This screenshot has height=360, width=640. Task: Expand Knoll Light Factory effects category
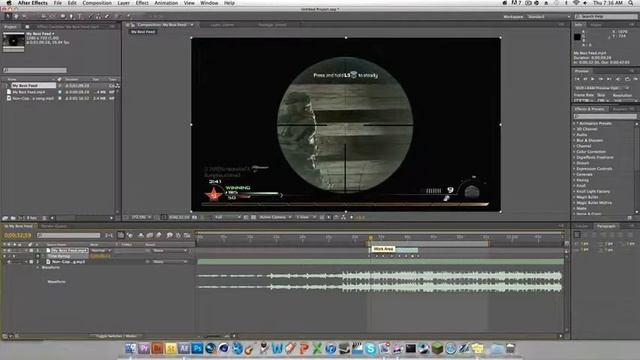(575, 191)
